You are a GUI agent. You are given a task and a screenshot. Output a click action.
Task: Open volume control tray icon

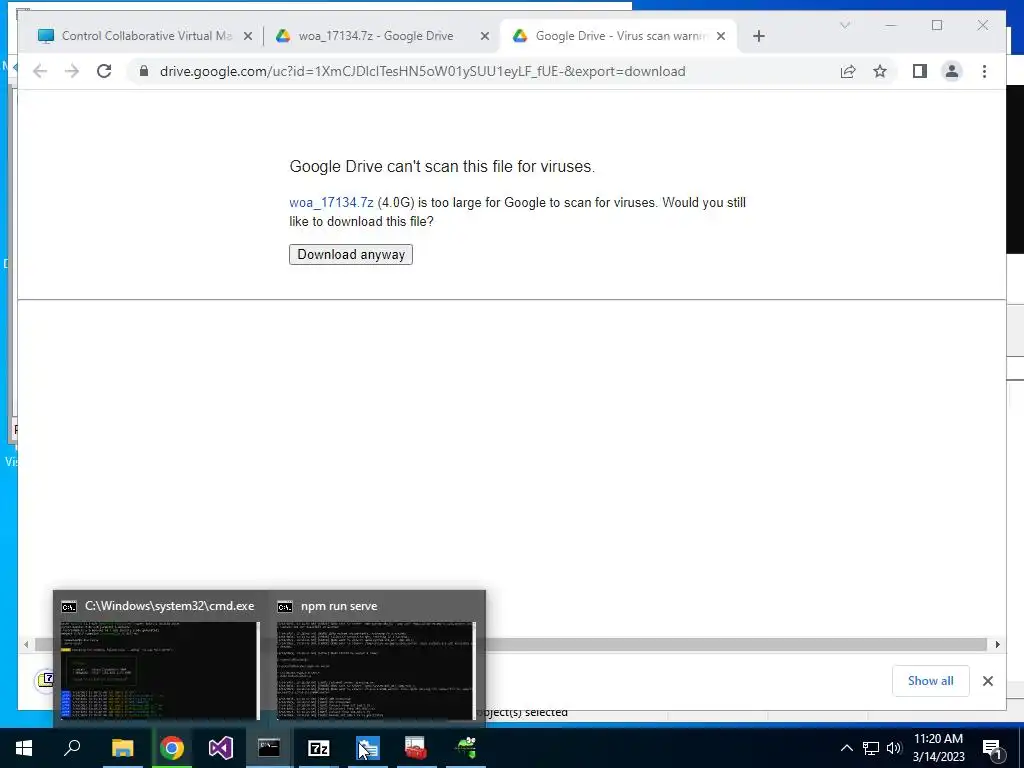(x=894, y=748)
